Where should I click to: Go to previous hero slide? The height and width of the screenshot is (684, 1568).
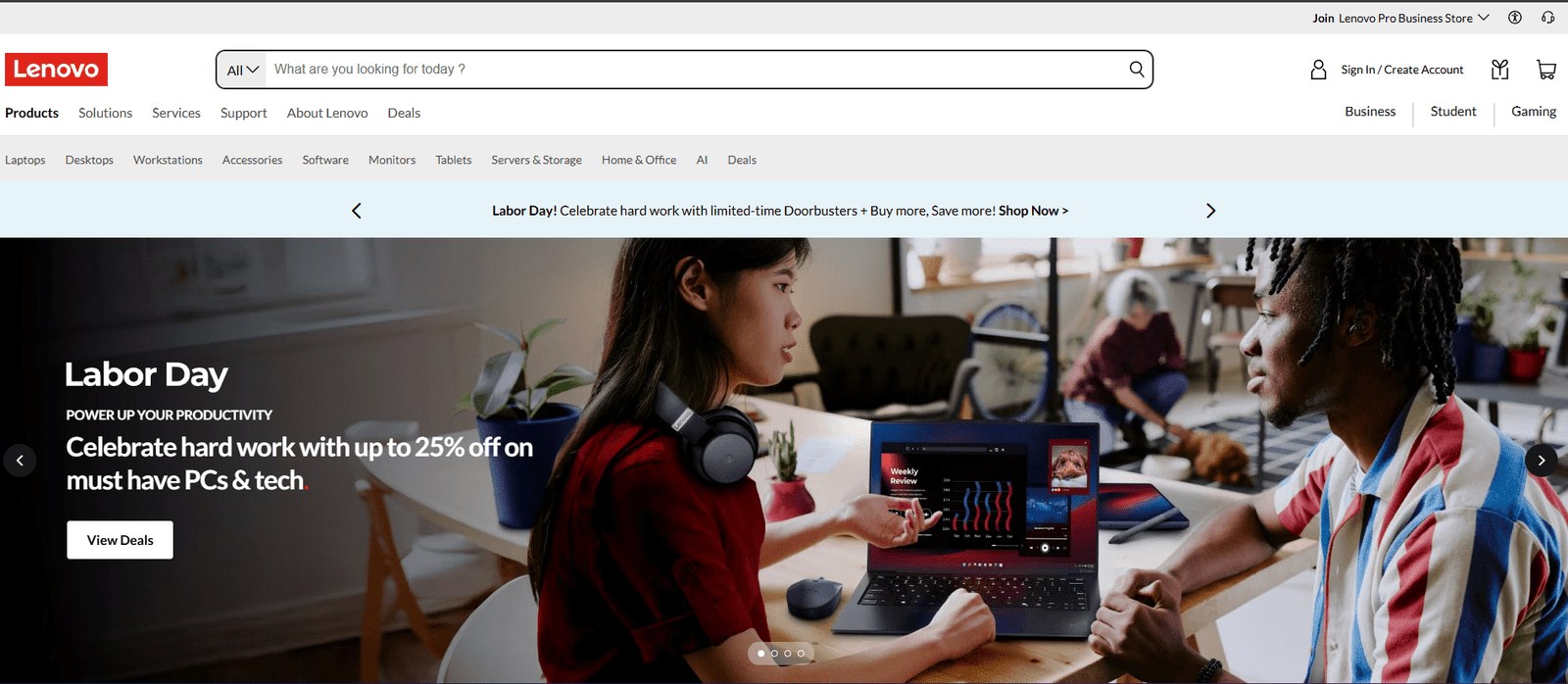(20, 461)
